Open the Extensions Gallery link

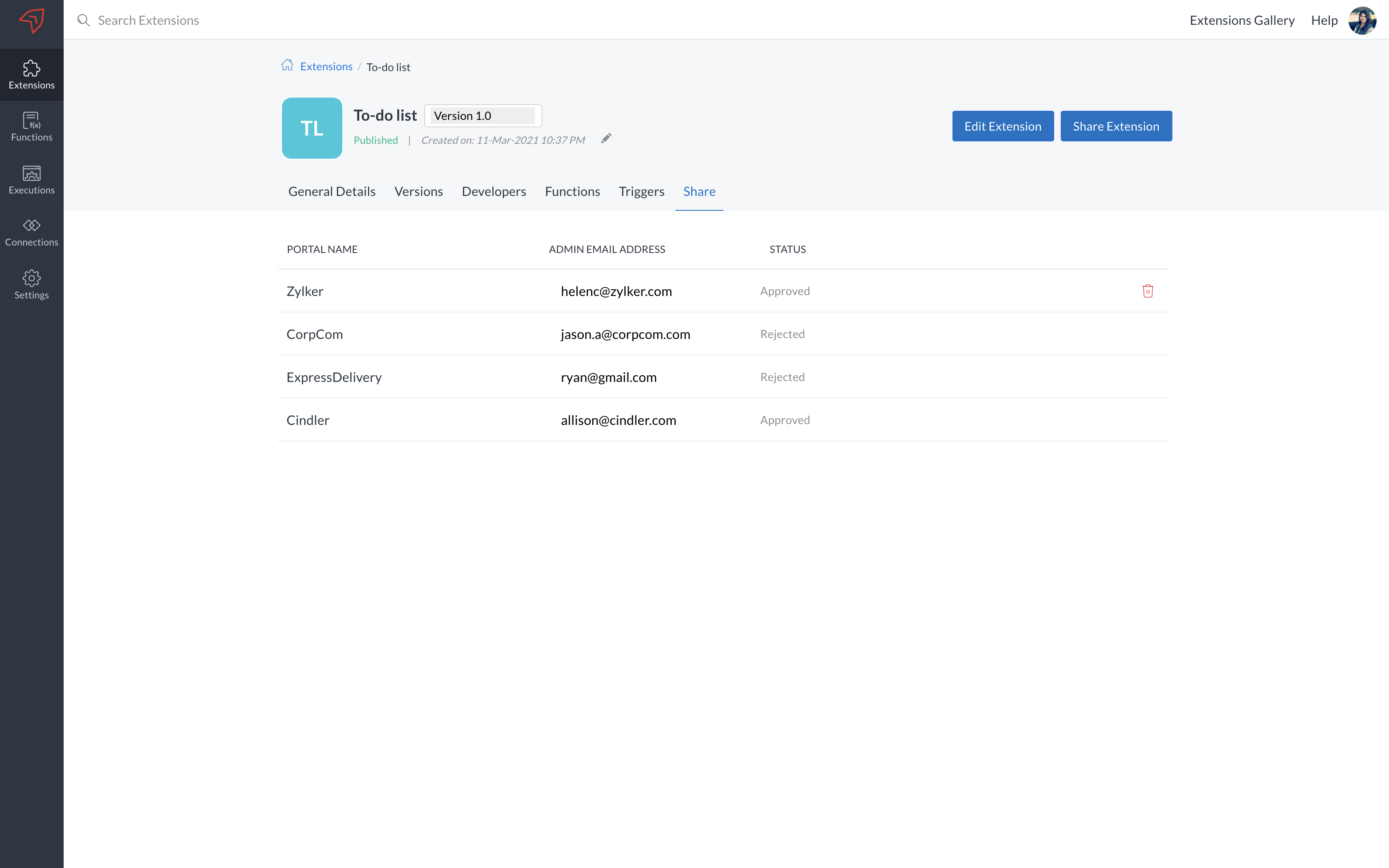(x=1241, y=21)
